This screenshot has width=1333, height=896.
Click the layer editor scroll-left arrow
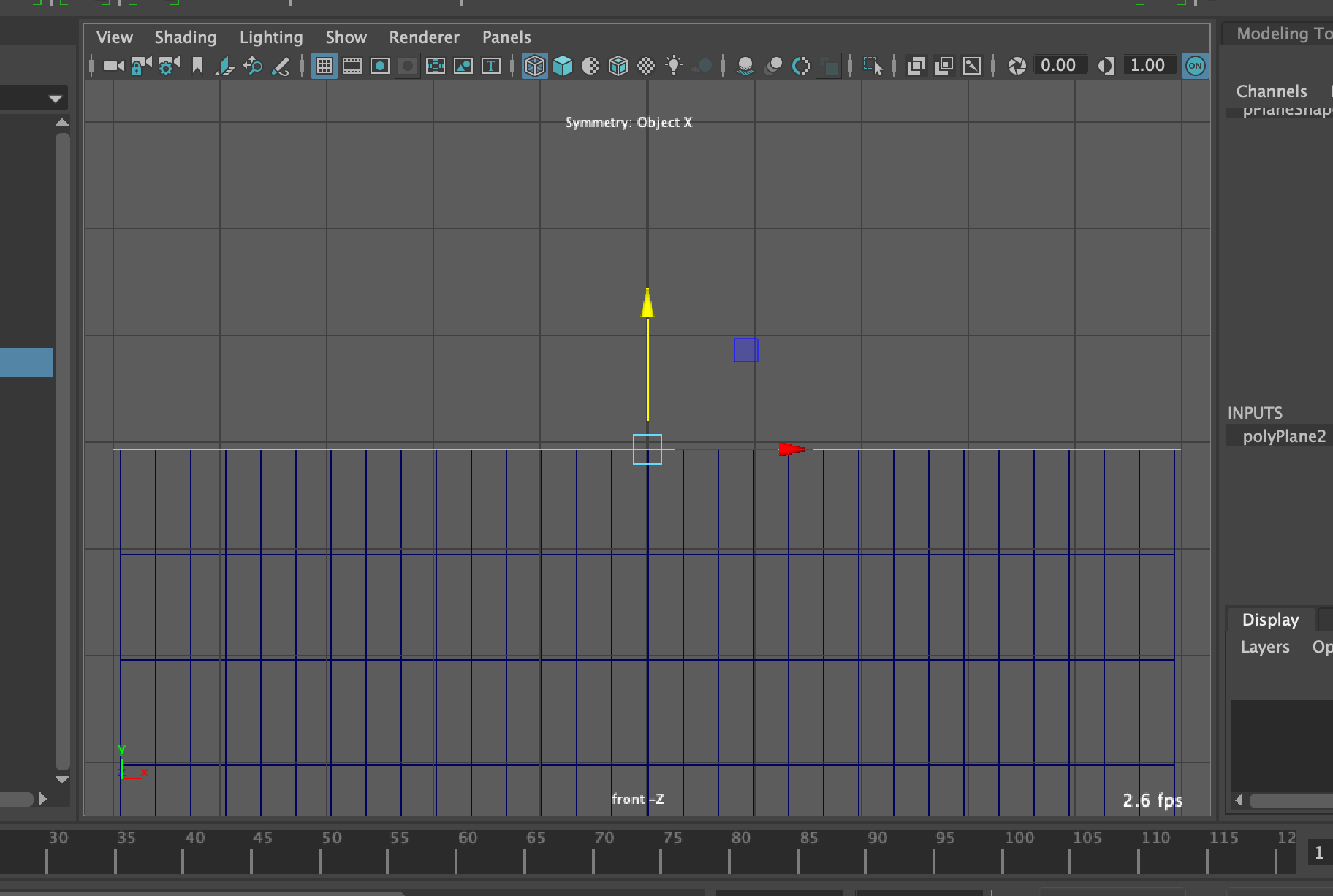coord(1239,800)
